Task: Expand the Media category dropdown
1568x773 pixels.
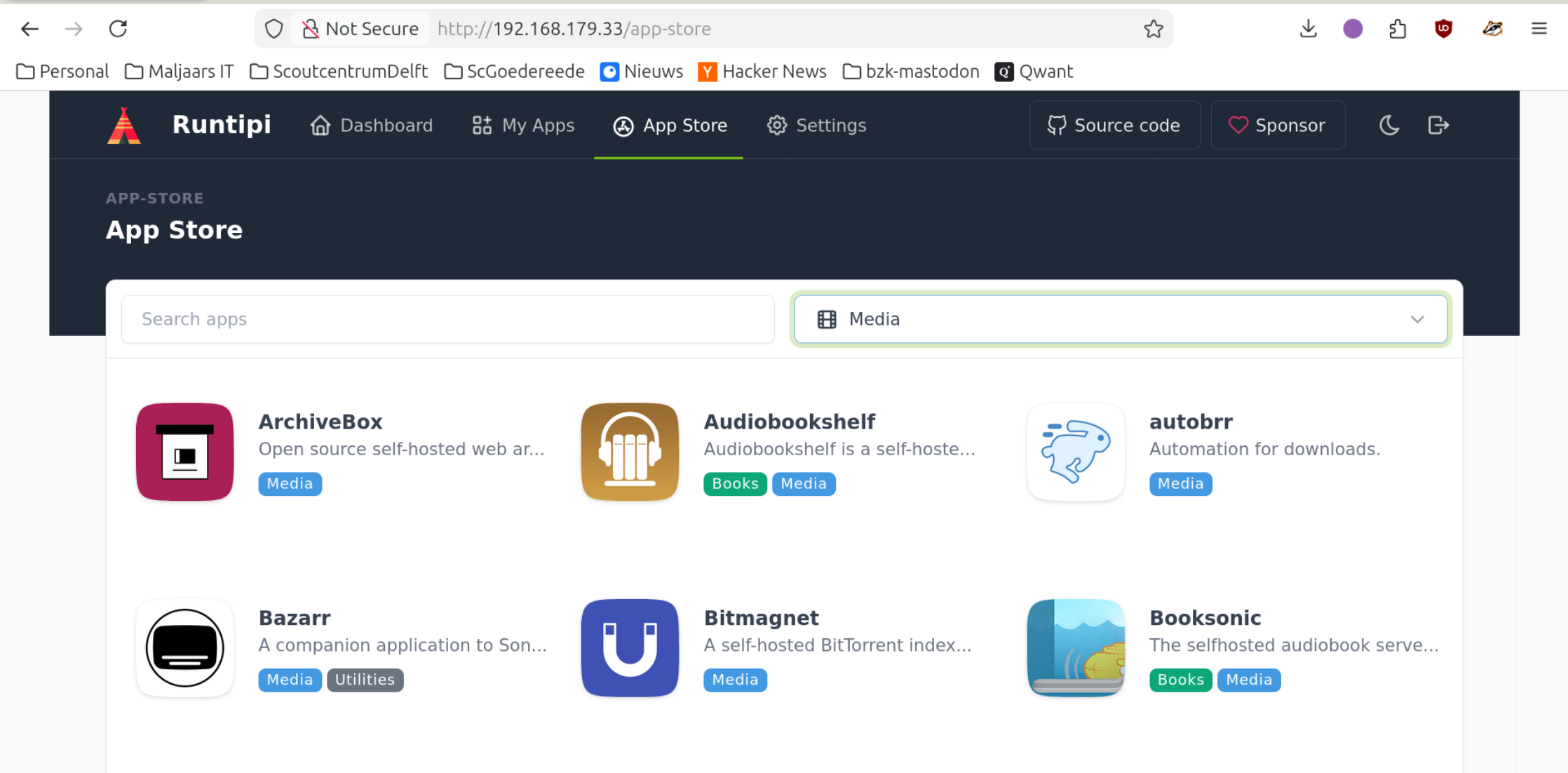Action: pyautogui.click(x=1120, y=319)
